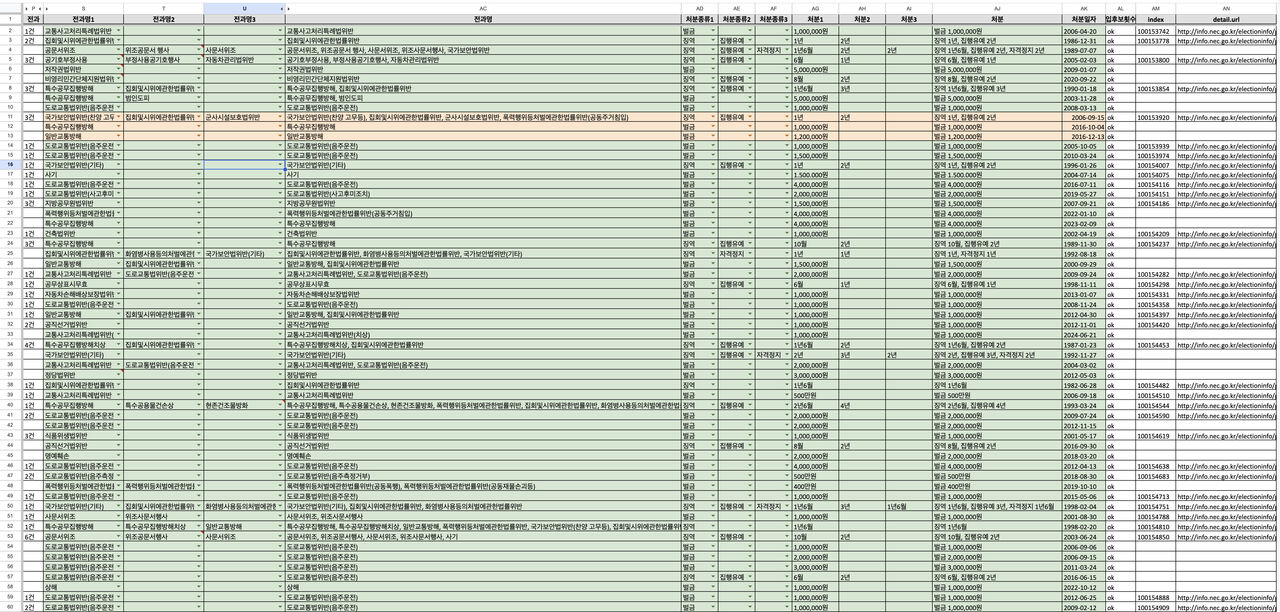
Task: Expand hidden columns right of column P
Action: [39, 8]
